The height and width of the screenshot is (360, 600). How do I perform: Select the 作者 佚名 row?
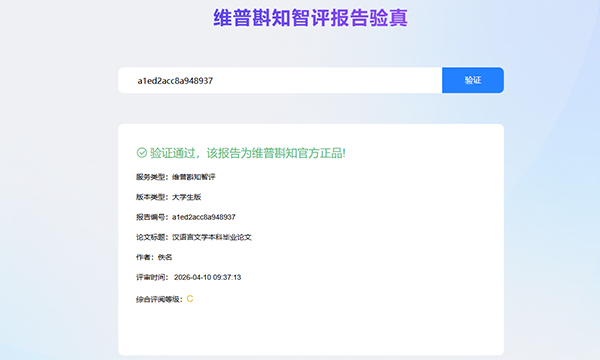coord(154,257)
